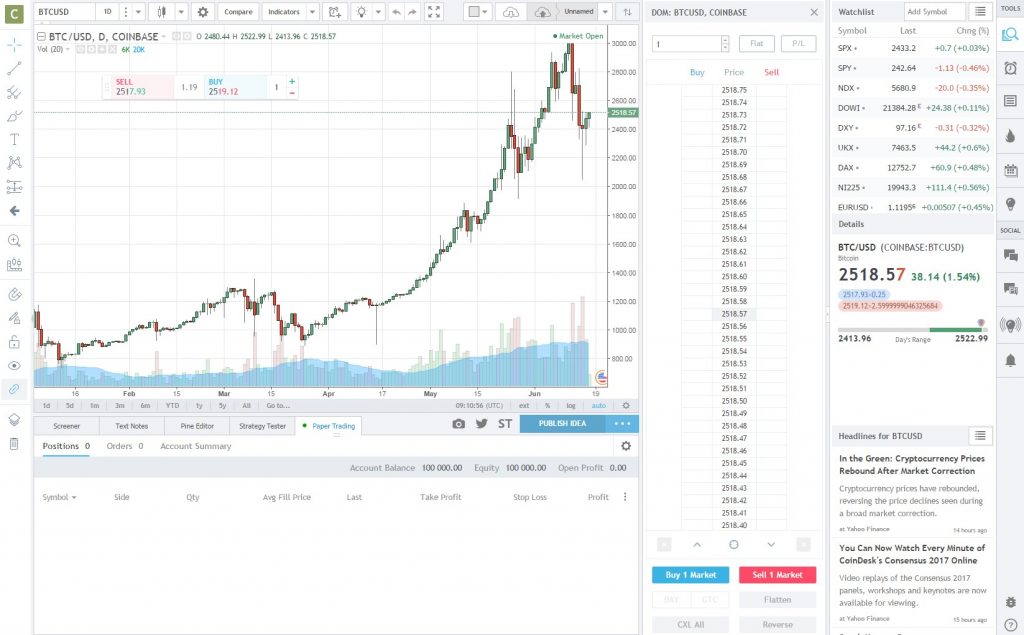Toggle auto scale on the chart

(598, 406)
